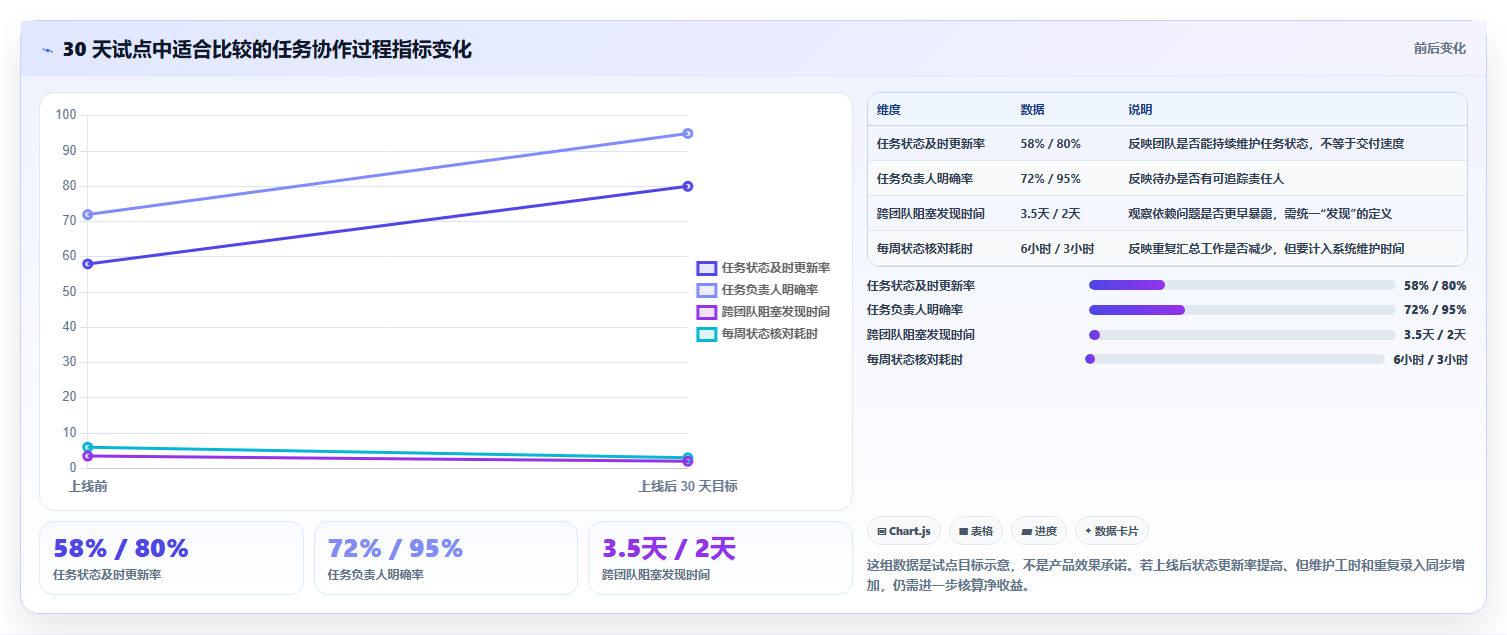Click the lightning icon beside the title

point(47,50)
